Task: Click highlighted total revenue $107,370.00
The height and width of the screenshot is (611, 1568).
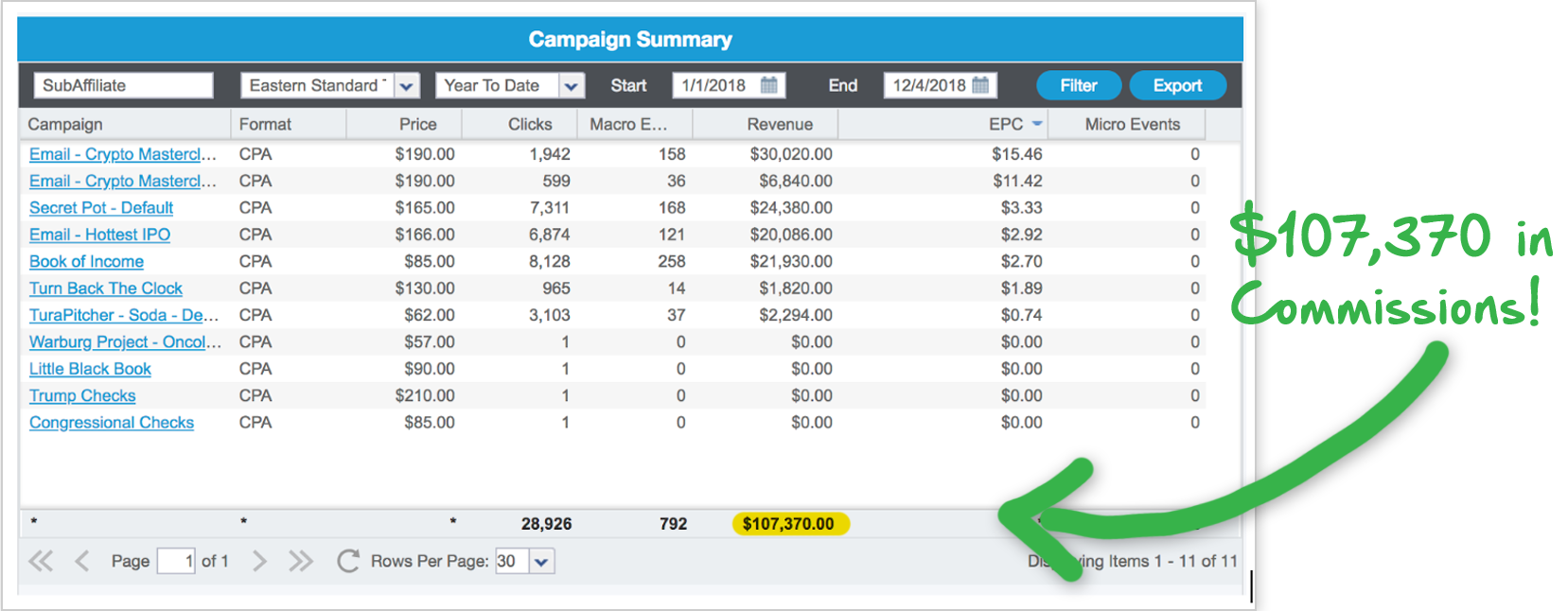Action: [790, 524]
